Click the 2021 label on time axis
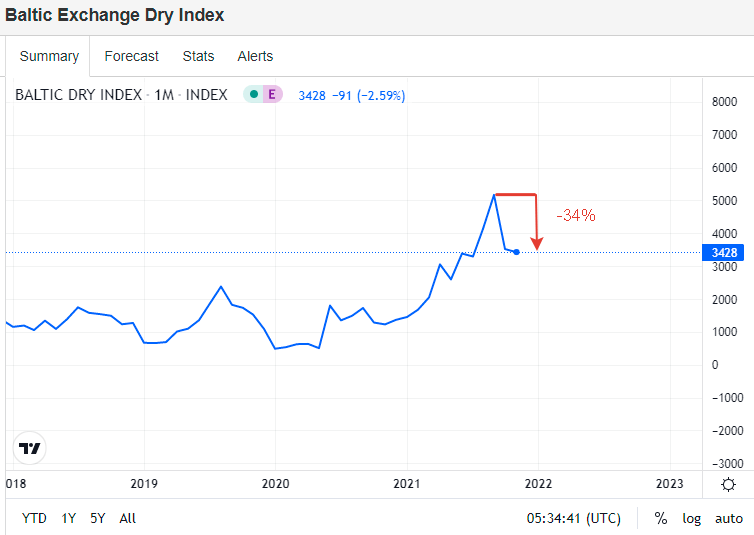The height and width of the screenshot is (535, 754). 407,484
